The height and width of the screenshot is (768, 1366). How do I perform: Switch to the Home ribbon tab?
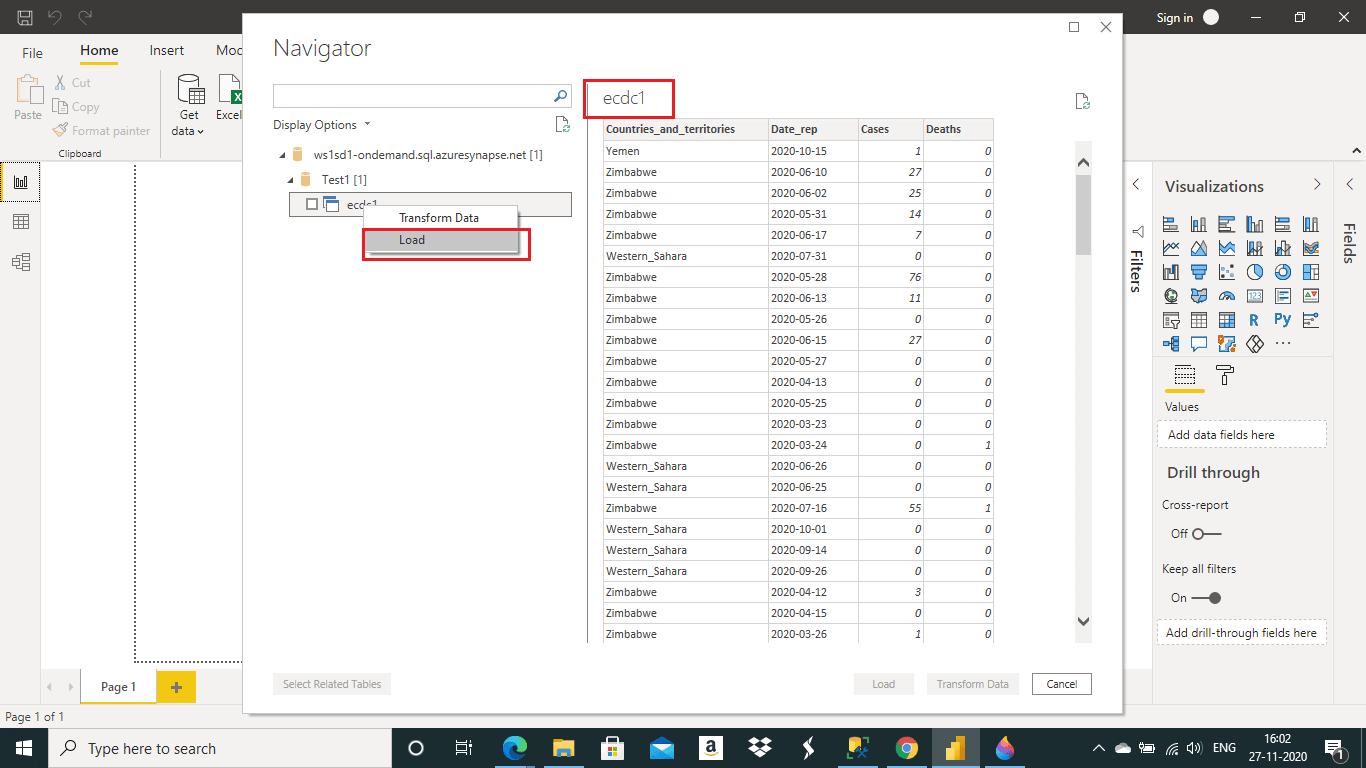pyautogui.click(x=99, y=51)
